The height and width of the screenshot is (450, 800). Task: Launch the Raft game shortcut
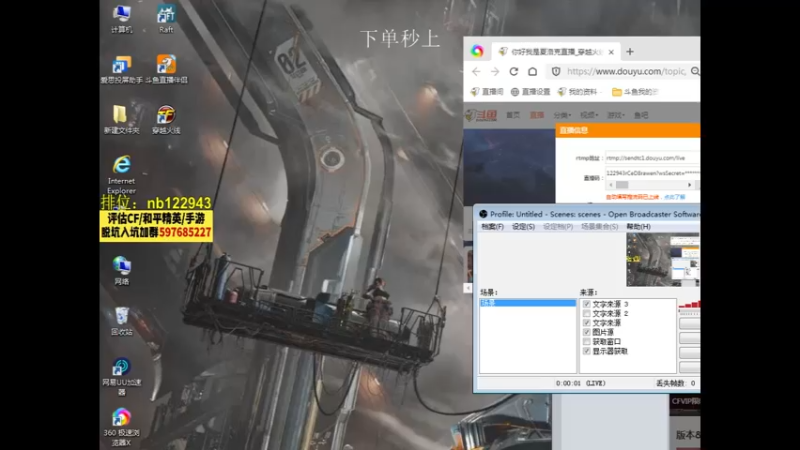click(x=166, y=19)
